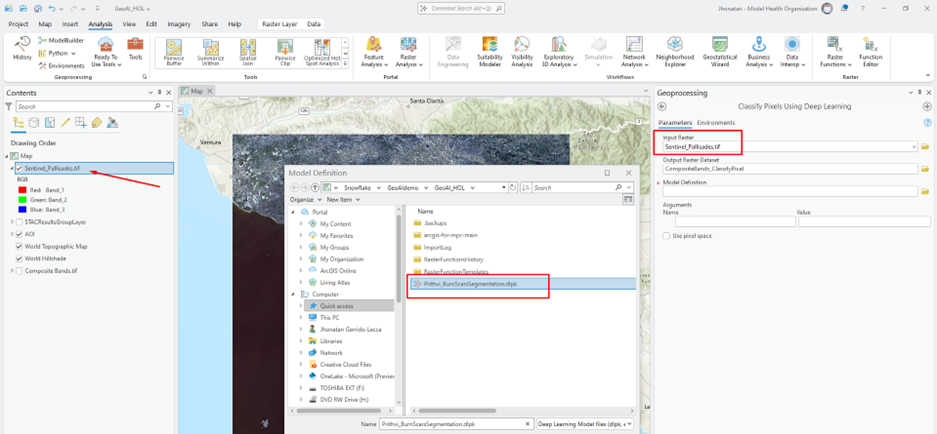Switch Contents to List By Data Source
This screenshot has width=937, height=434.
[34, 123]
